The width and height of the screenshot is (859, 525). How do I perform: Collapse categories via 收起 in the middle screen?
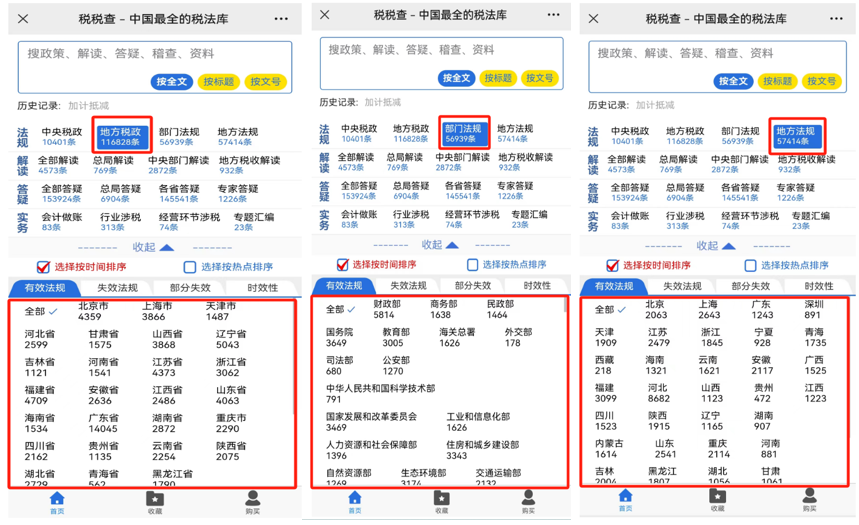[x=440, y=244]
